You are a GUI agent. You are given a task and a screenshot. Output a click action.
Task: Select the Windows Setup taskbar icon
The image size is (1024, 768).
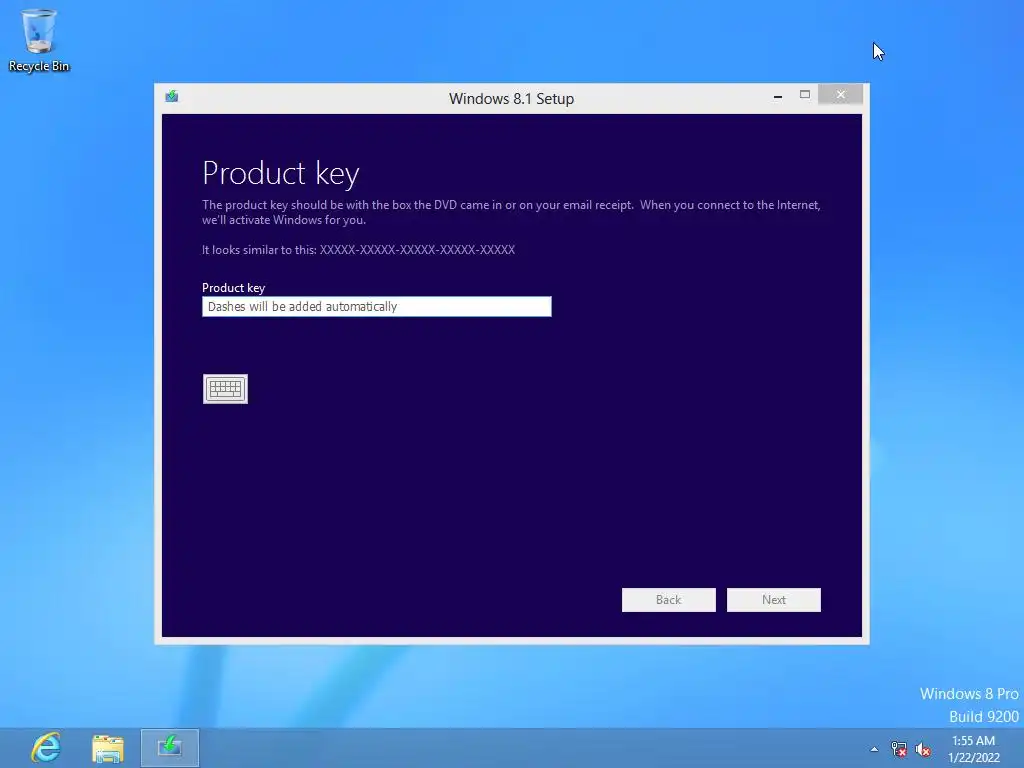(170, 748)
